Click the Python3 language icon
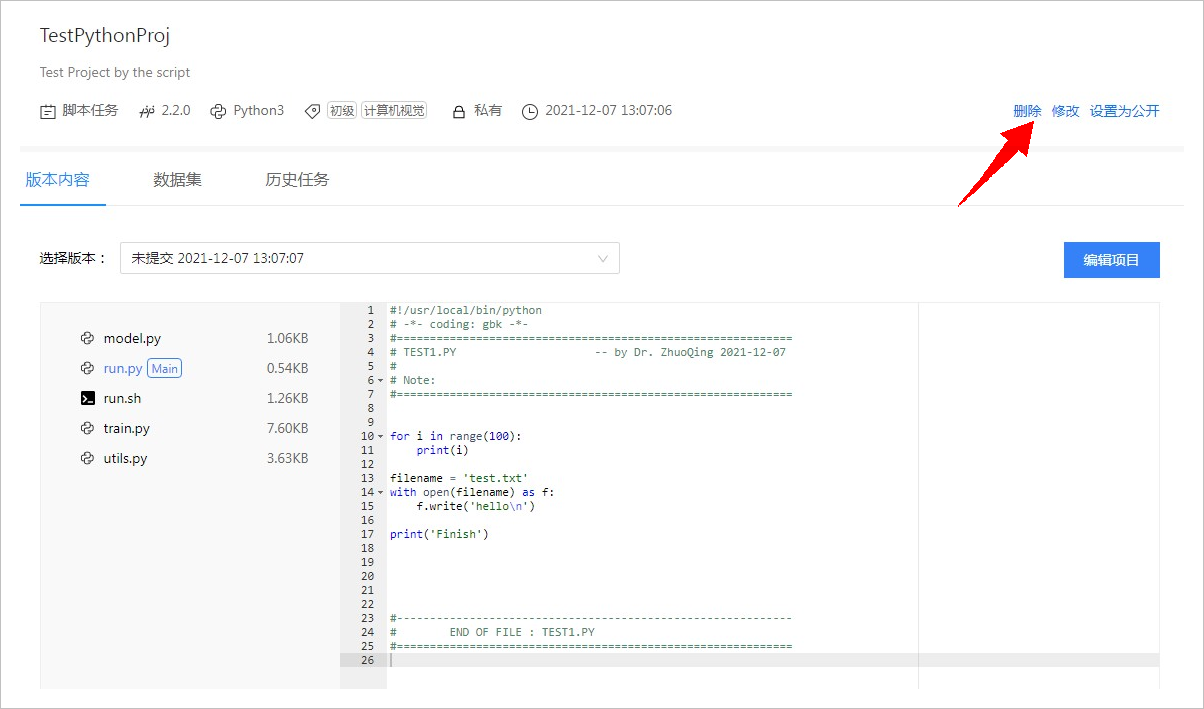The height and width of the screenshot is (709, 1204). tap(218, 111)
